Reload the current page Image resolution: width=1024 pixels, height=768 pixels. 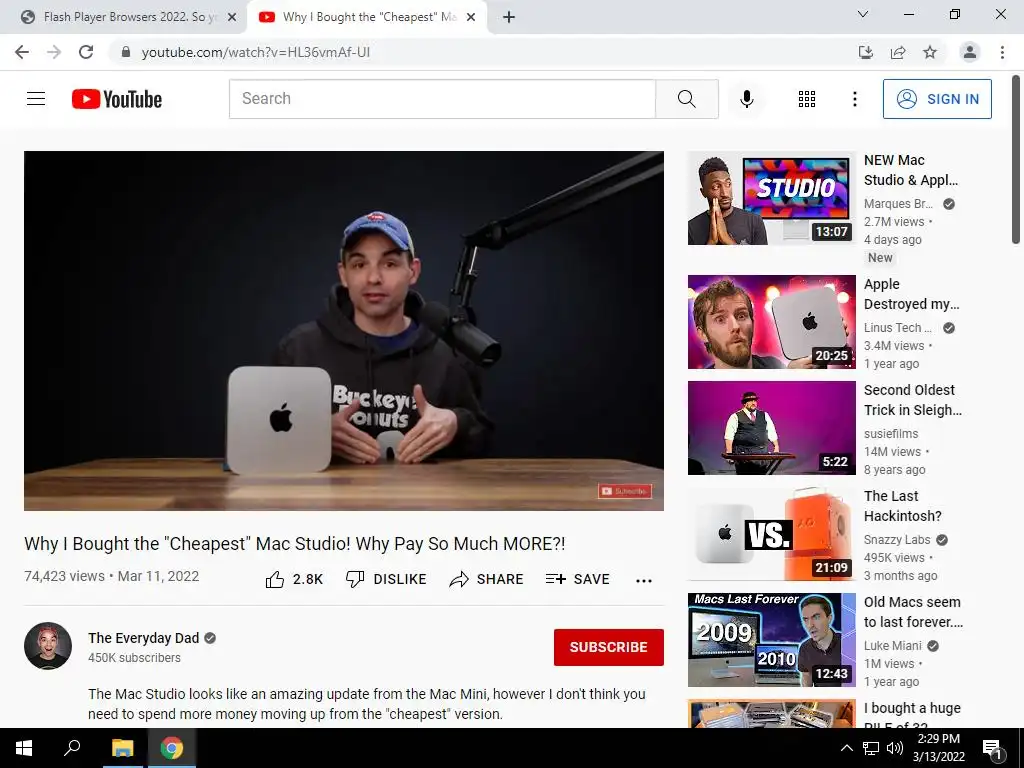coord(86,52)
